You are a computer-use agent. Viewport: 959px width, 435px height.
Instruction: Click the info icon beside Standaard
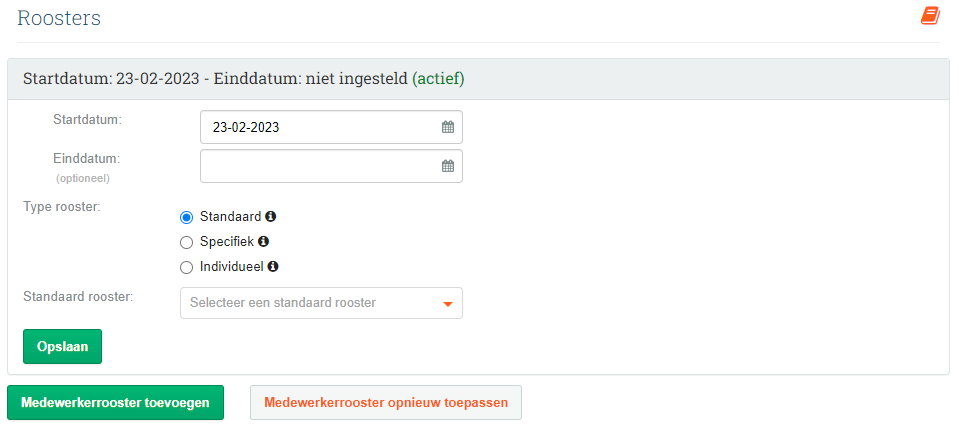click(x=270, y=216)
